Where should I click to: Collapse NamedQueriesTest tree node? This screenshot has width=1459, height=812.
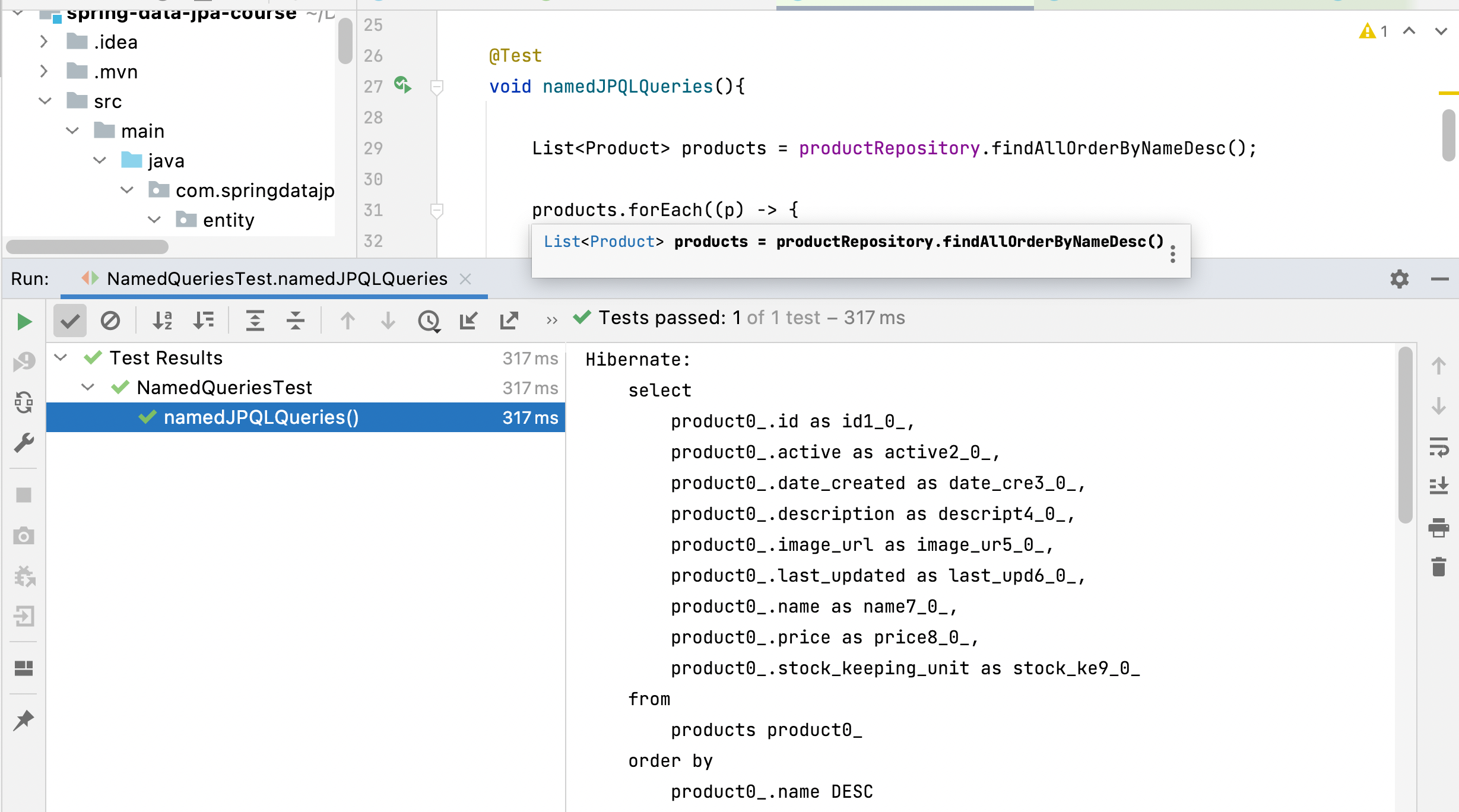tap(88, 387)
